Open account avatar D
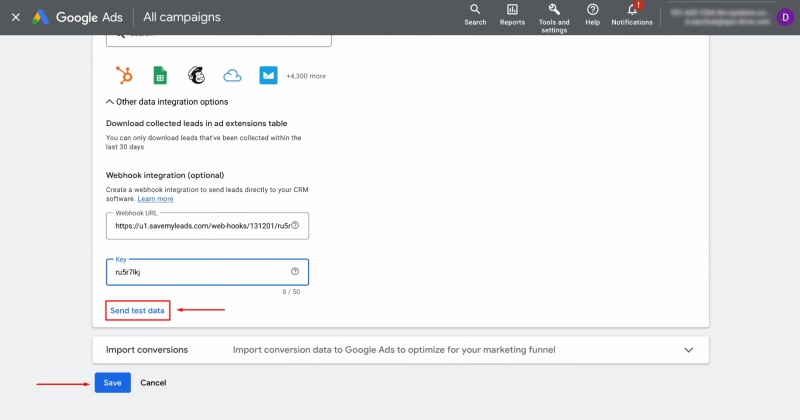Image resolution: width=800 pixels, height=420 pixels. click(x=785, y=17)
